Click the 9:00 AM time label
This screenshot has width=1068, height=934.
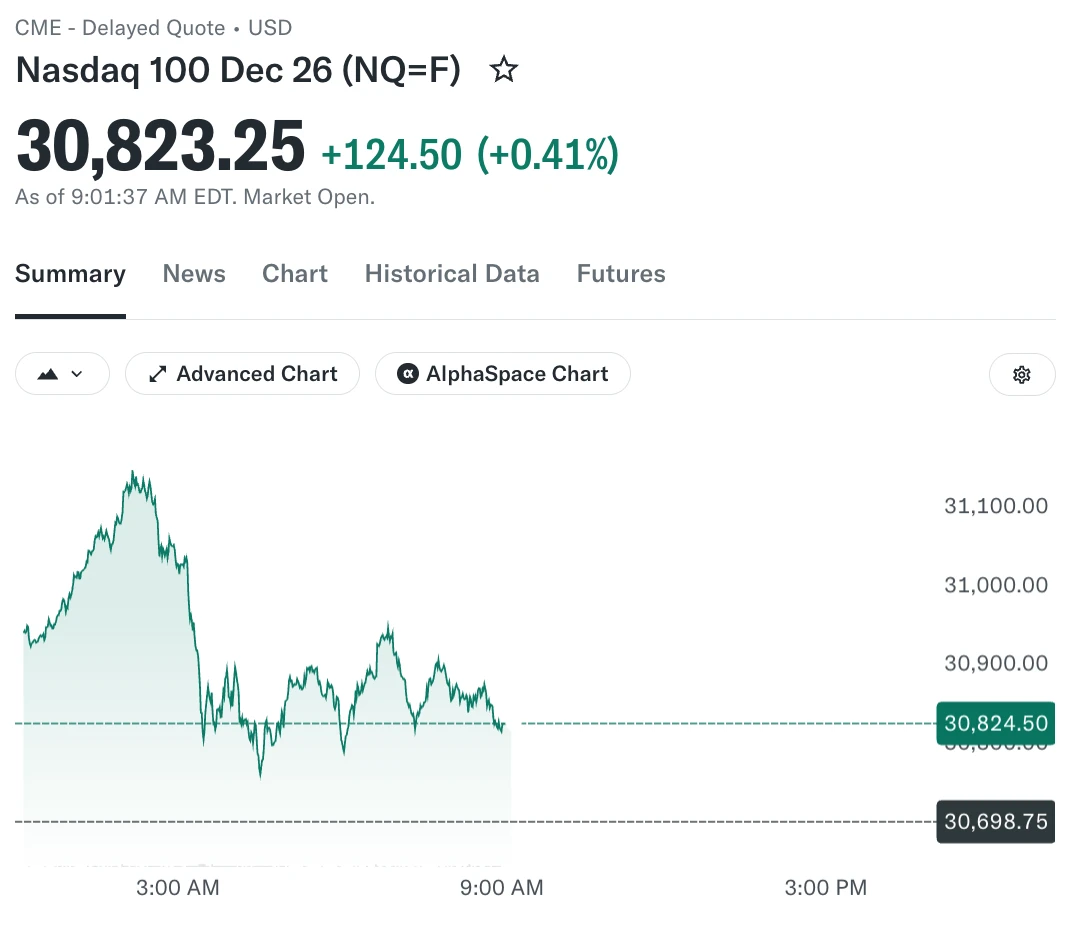(502, 888)
